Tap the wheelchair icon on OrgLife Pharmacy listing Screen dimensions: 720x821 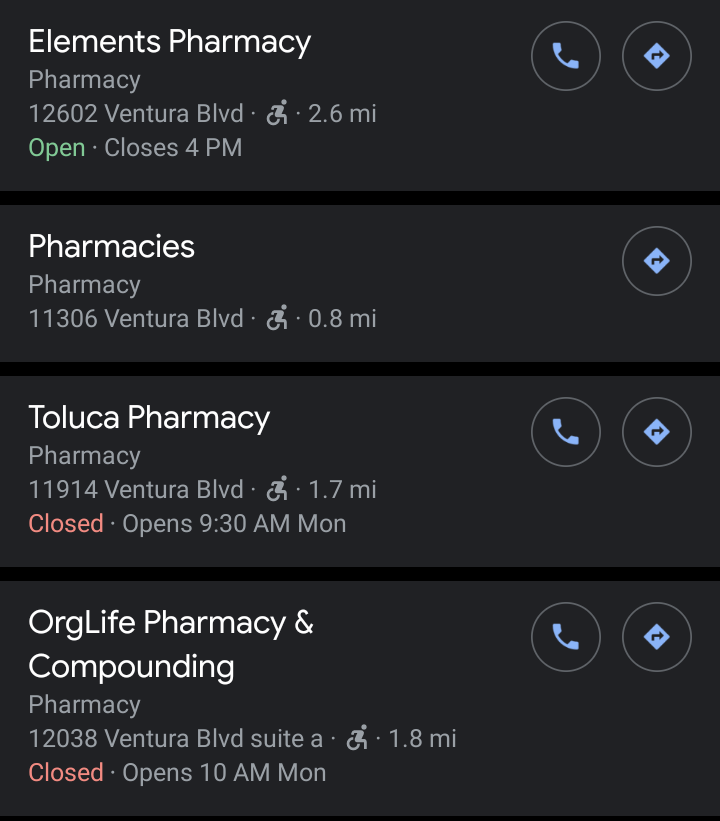pos(357,738)
